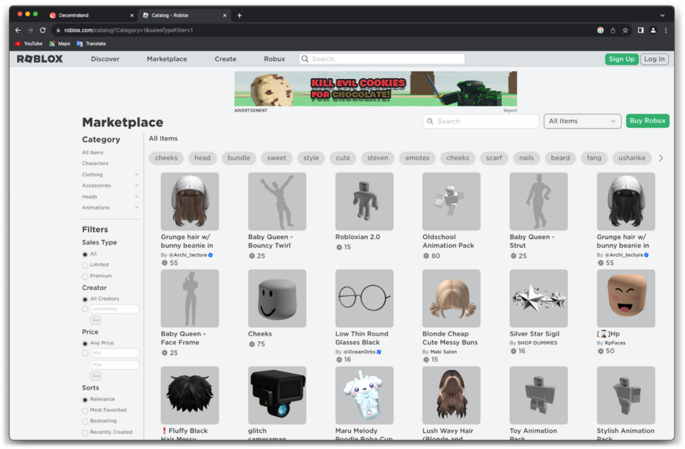Click site lock icon in address bar
Screen dimensions: 685x449
58,30
